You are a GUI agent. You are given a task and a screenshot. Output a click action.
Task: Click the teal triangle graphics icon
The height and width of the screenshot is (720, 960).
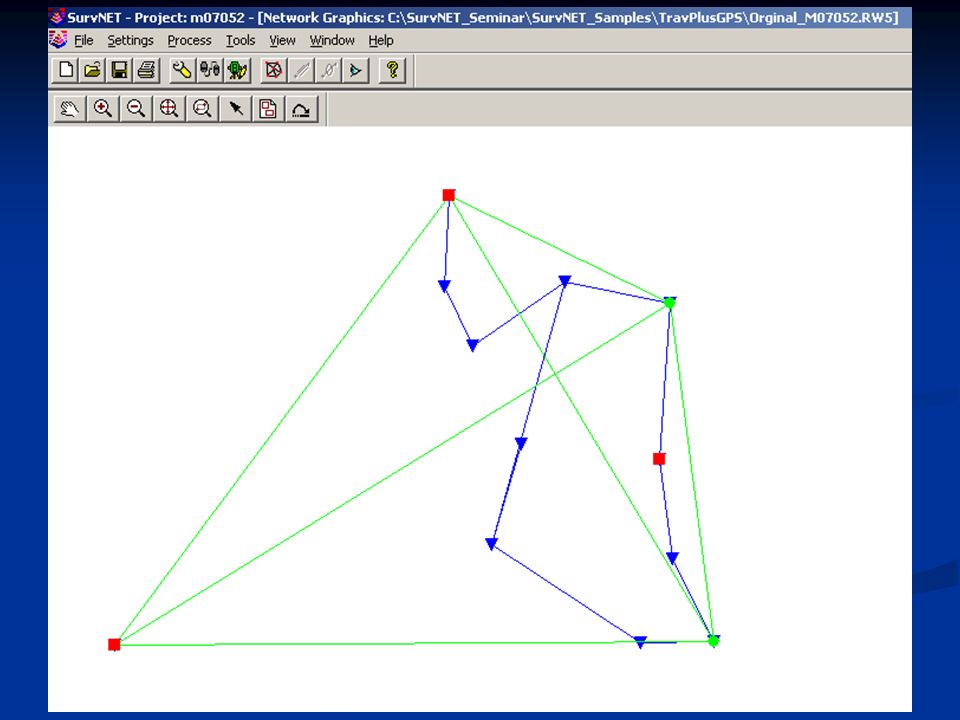tap(356, 70)
